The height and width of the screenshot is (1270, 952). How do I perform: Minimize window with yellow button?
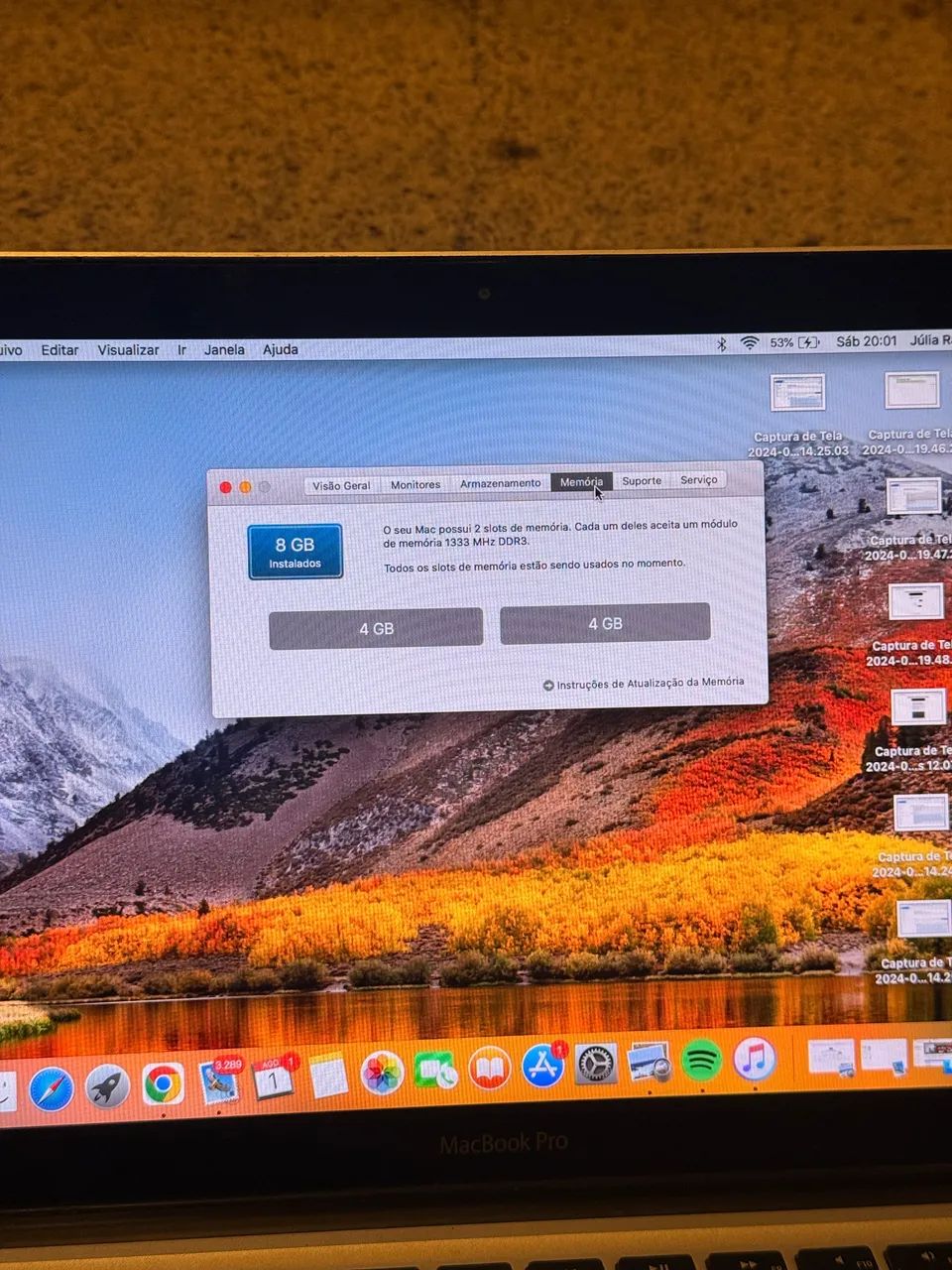click(x=245, y=487)
